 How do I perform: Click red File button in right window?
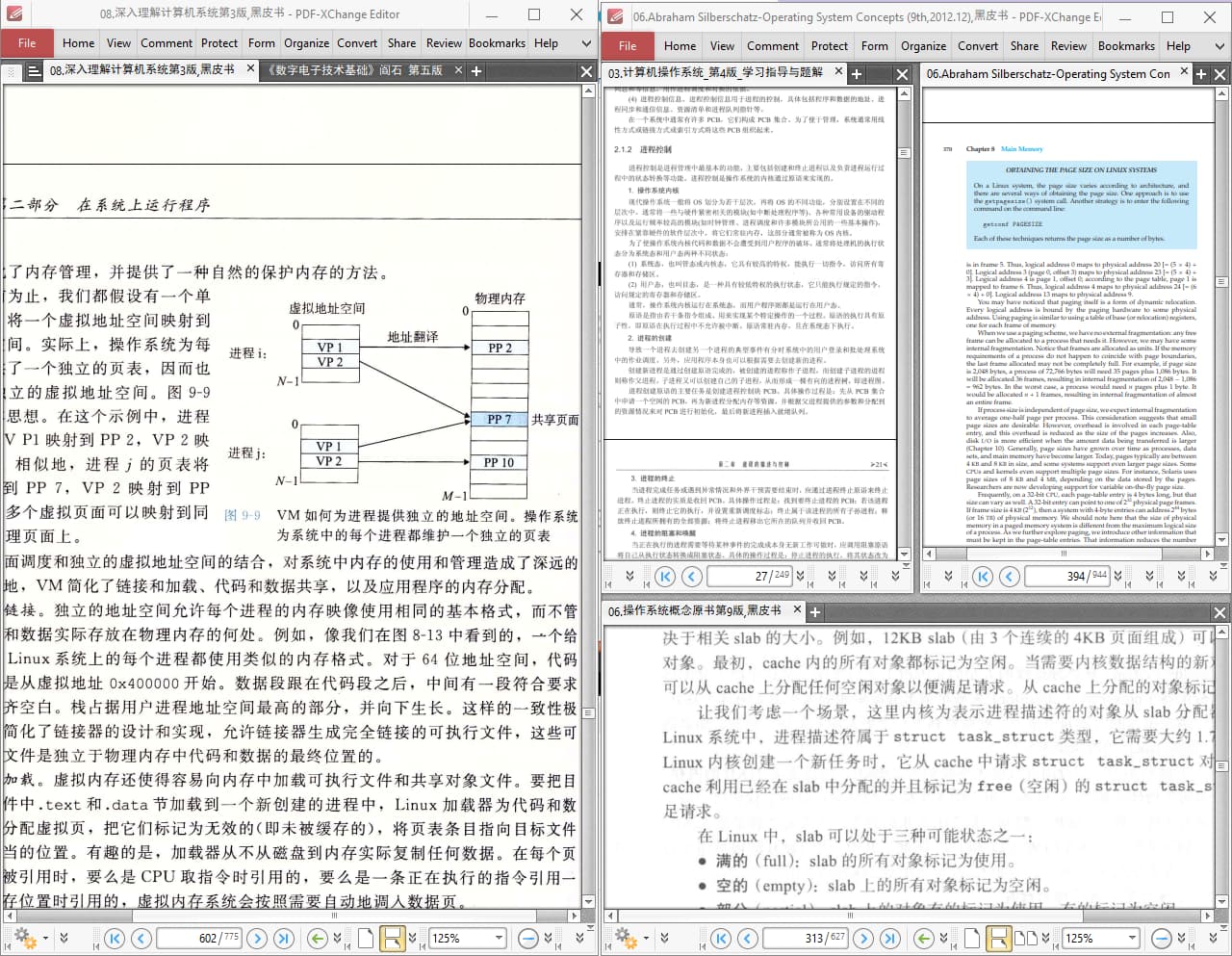628,45
